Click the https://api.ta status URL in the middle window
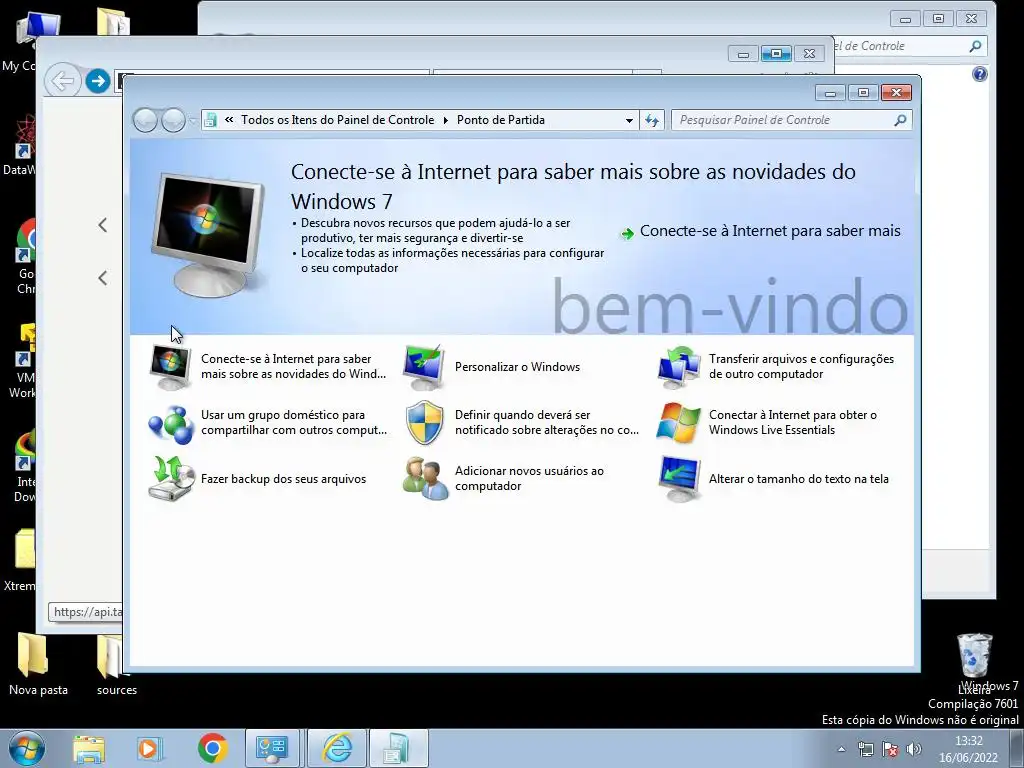The height and width of the screenshot is (768, 1024). [x=86, y=612]
